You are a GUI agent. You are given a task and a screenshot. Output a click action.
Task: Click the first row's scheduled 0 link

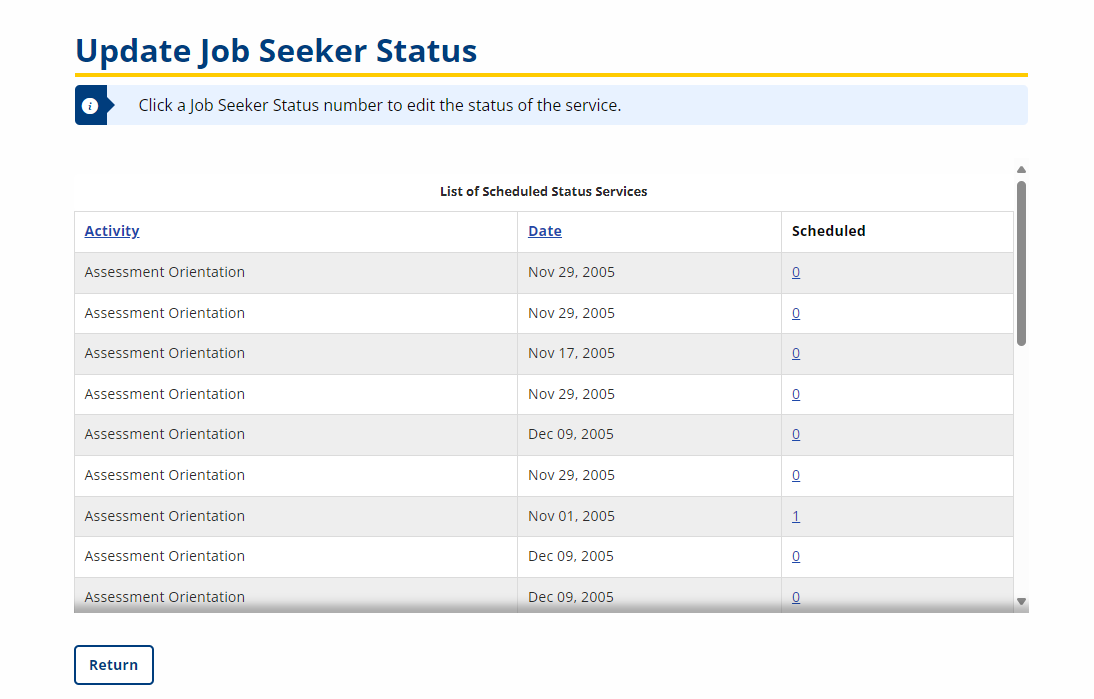[796, 272]
